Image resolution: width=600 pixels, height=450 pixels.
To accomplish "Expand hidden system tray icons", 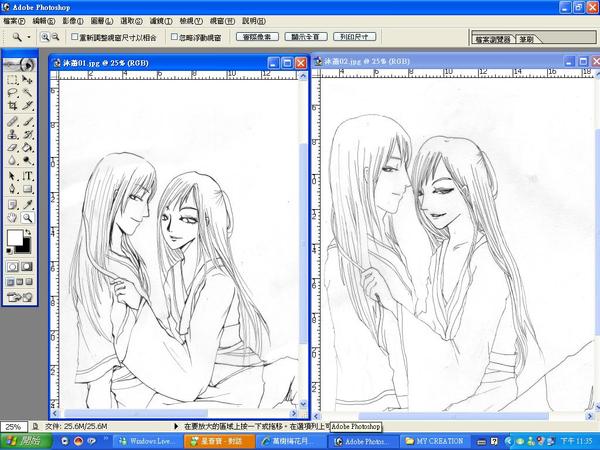I will (508, 441).
